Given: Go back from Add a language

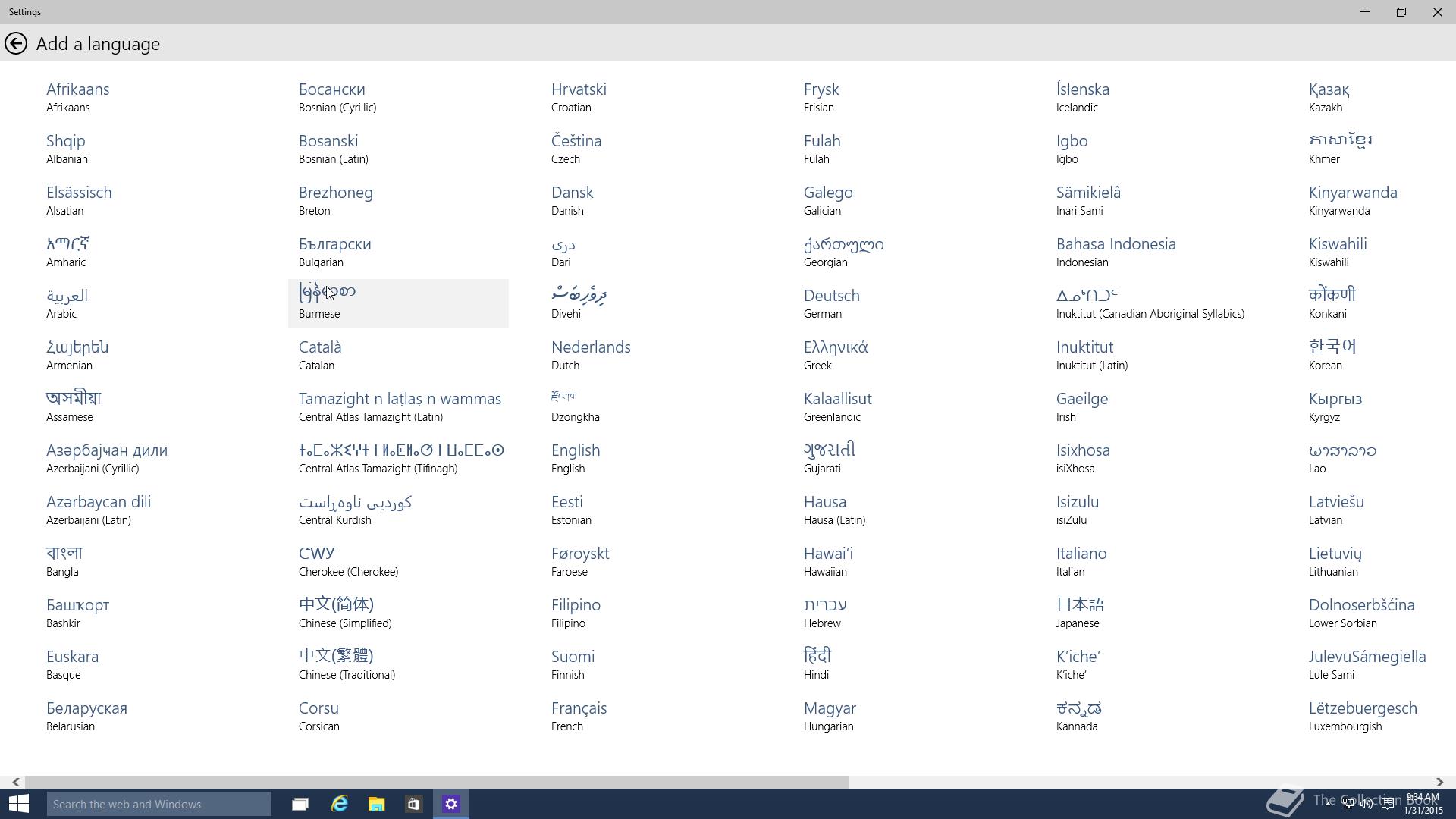Looking at the screenshot, I should click(x=16, y=43).
